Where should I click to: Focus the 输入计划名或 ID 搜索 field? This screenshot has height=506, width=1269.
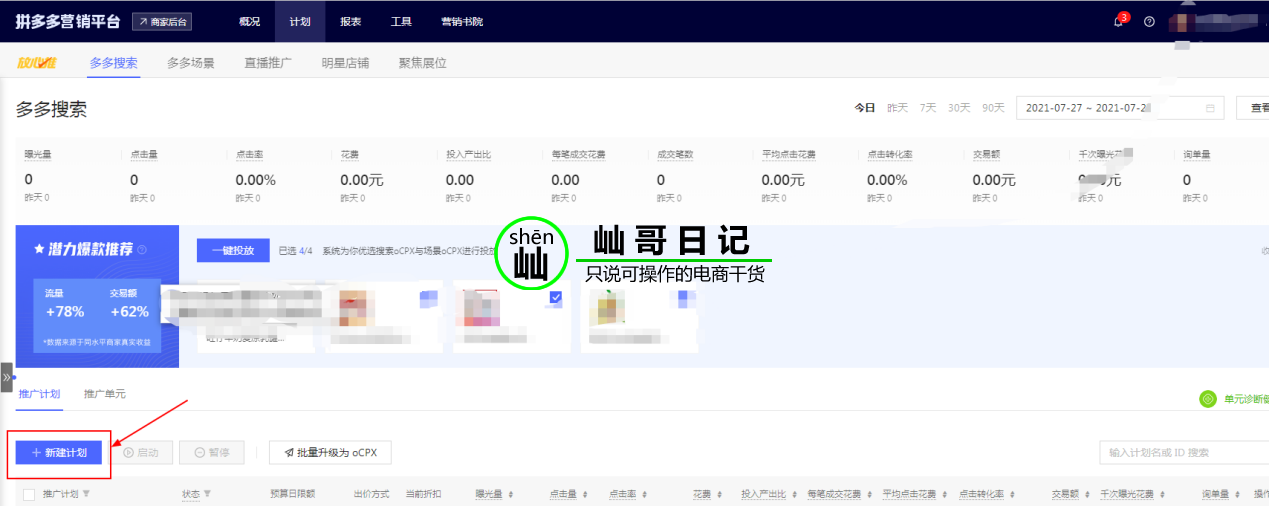(x=1184, y=453)
